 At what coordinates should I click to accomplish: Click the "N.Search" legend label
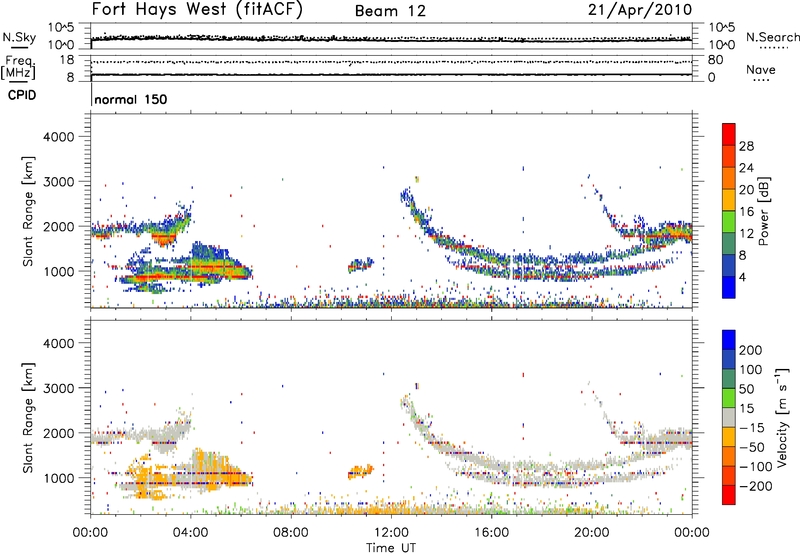coord(772,37)
